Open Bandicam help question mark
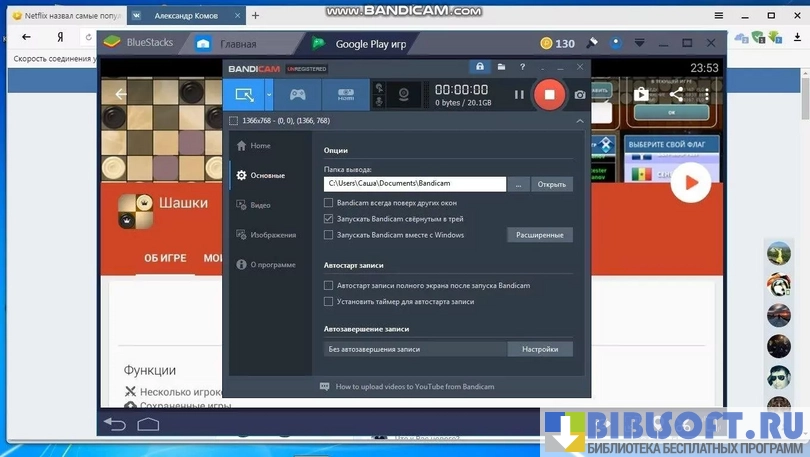810x457 pixels. [522, 67]
